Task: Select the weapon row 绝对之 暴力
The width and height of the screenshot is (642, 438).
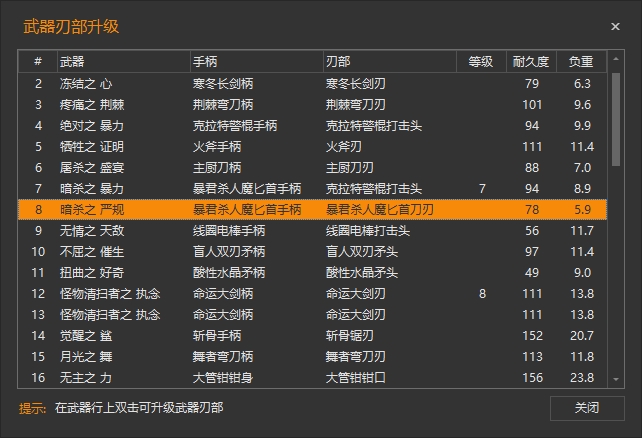Action: pos(312,126)
